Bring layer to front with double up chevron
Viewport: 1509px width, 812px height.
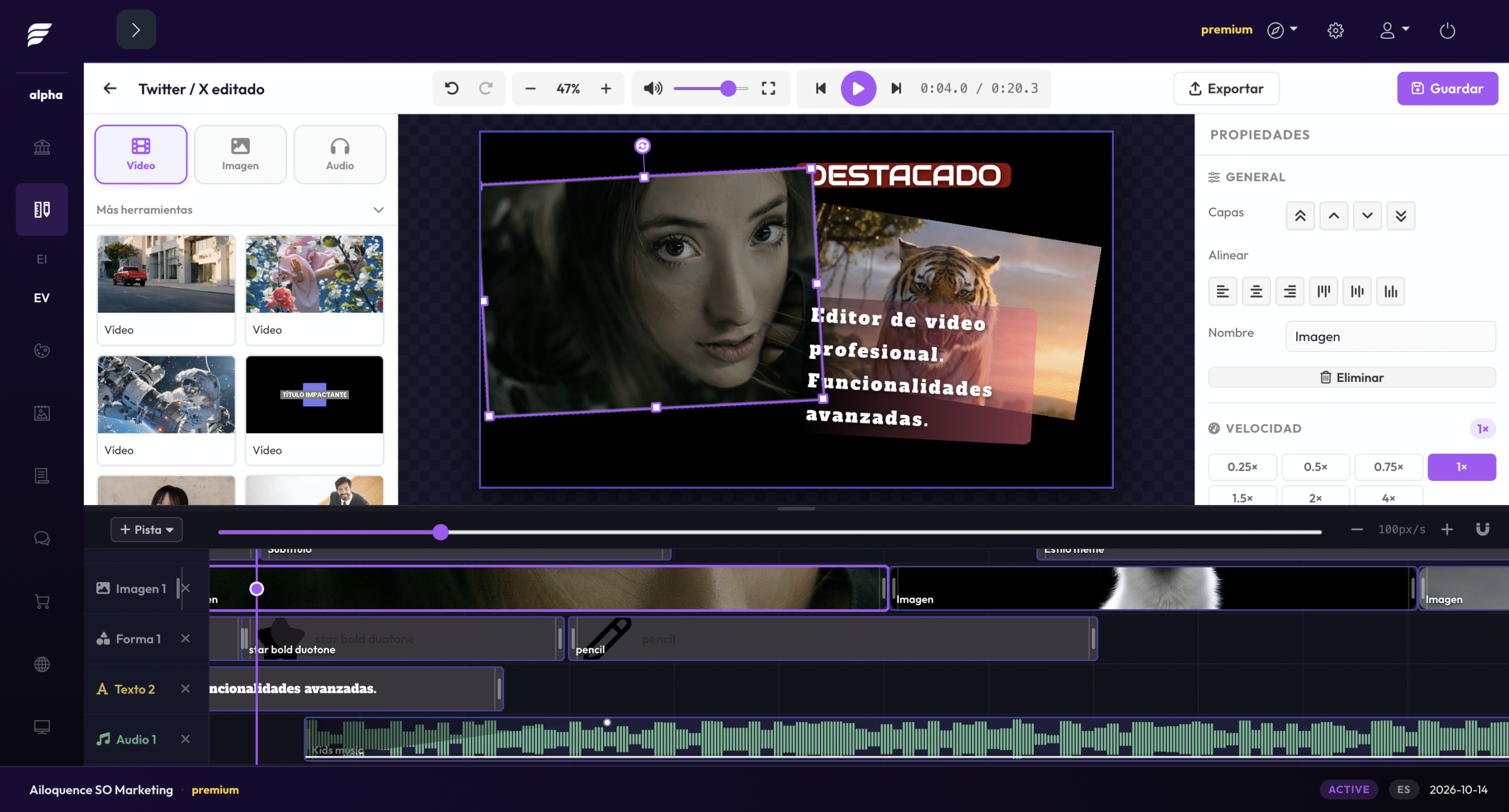tap(1300, 216)
